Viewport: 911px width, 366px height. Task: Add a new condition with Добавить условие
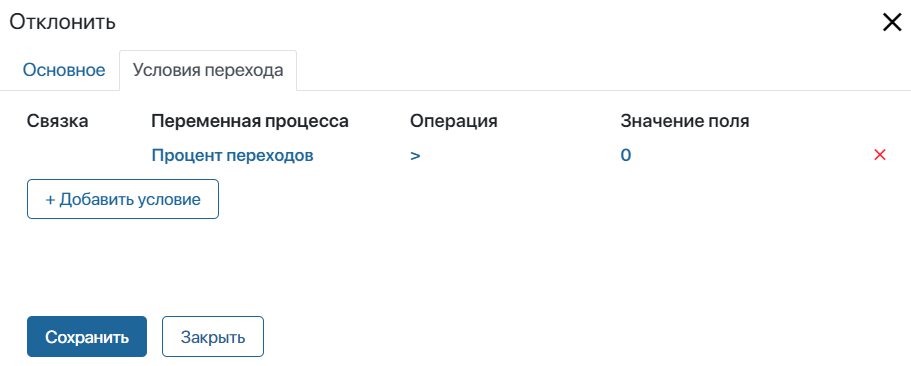(x=123, y=199)
